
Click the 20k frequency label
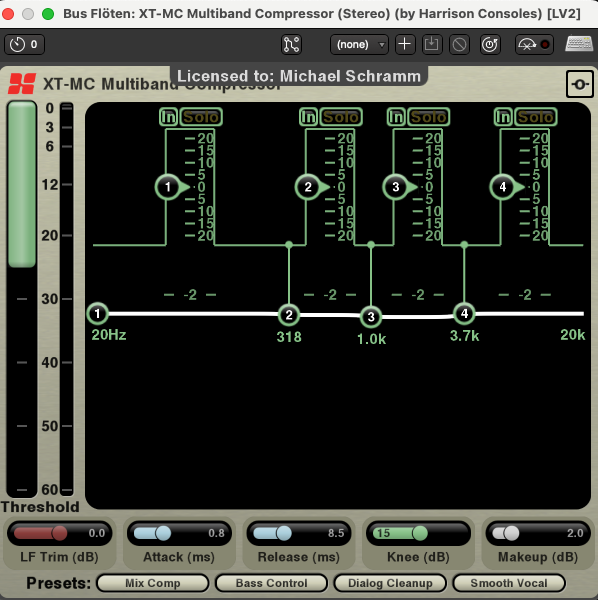tap(572, 335)
